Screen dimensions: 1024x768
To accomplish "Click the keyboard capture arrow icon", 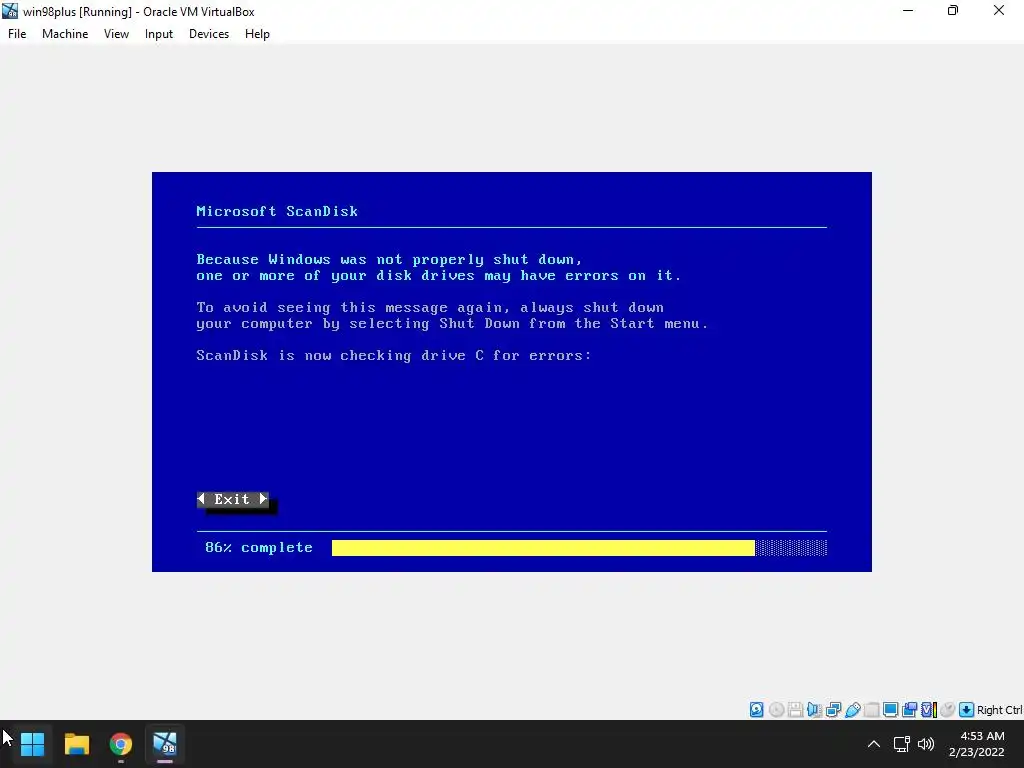I will point(967,709).
